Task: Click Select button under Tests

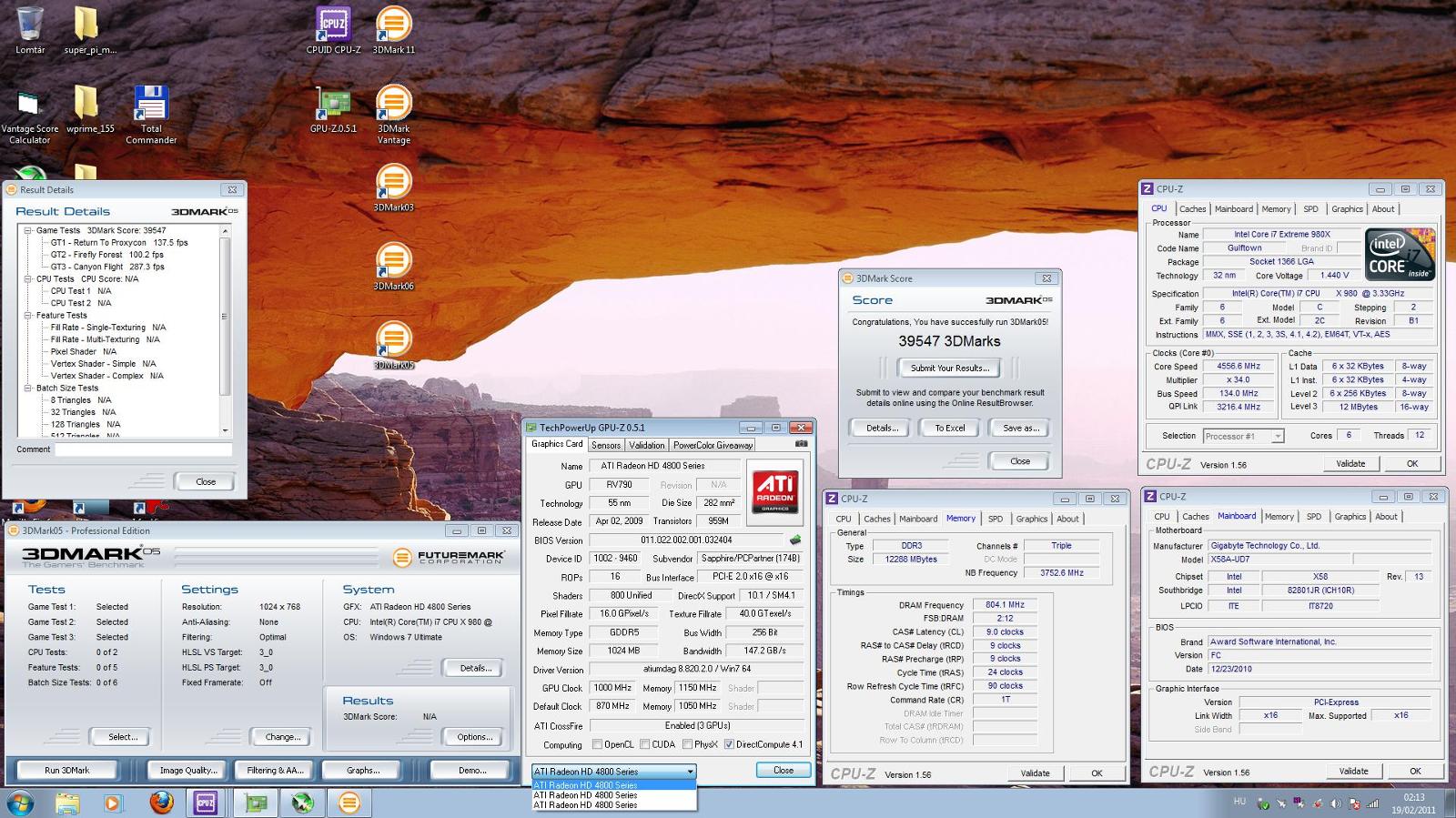Action: tap(122, 737)
